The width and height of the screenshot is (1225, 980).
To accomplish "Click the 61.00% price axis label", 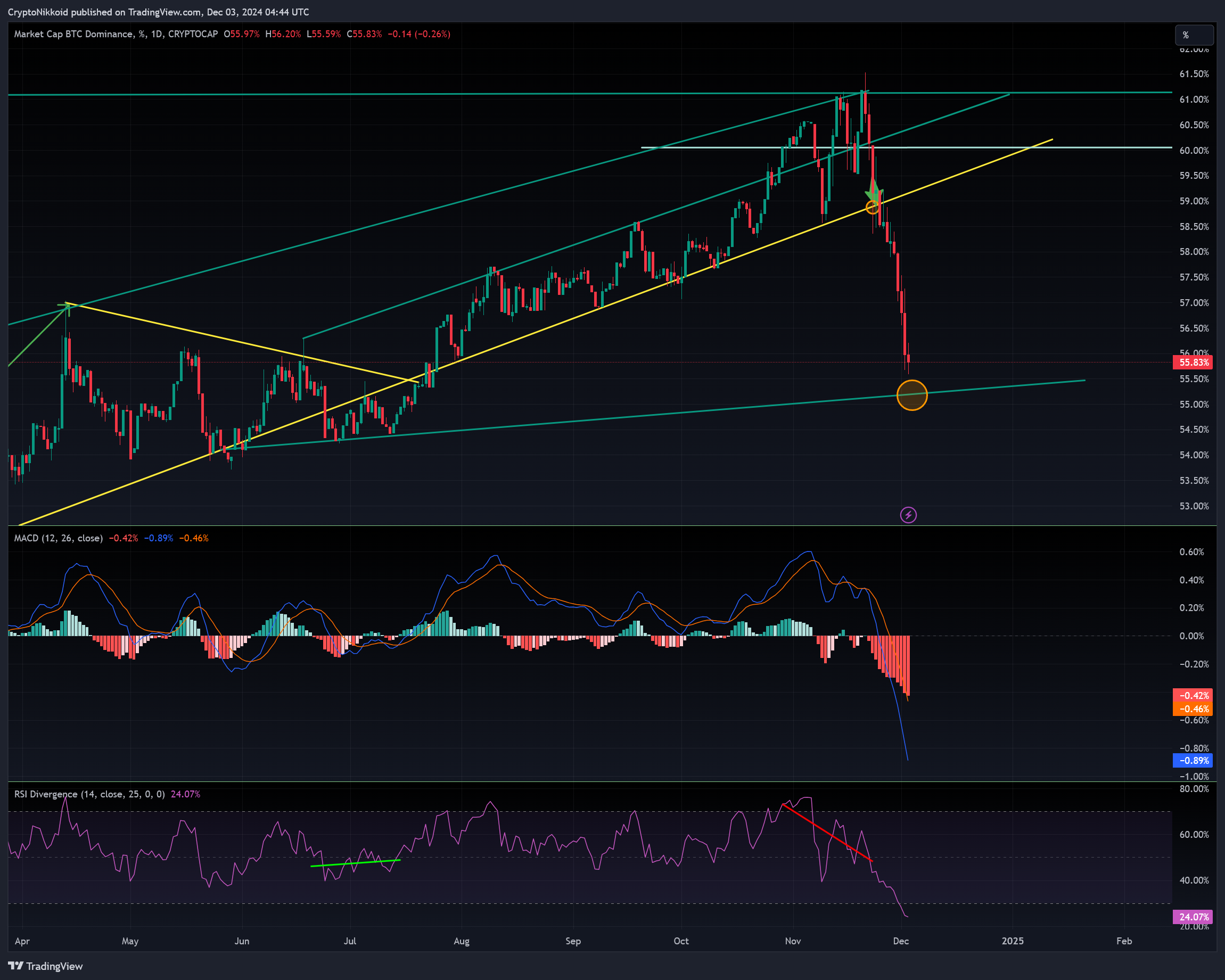I will click(x=1194, y=100).
